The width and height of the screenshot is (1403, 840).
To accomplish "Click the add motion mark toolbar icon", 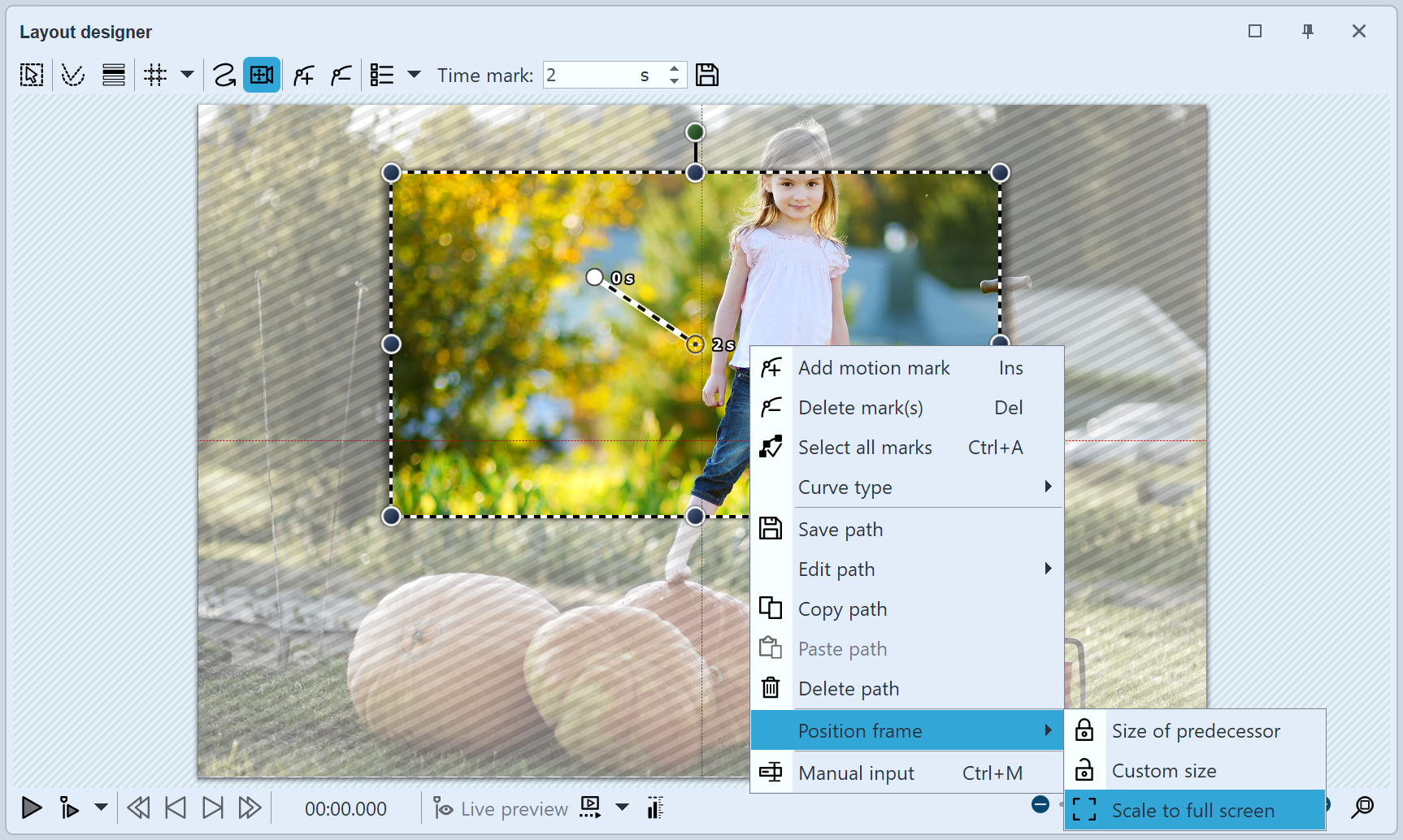I will (x=303, y=74).
